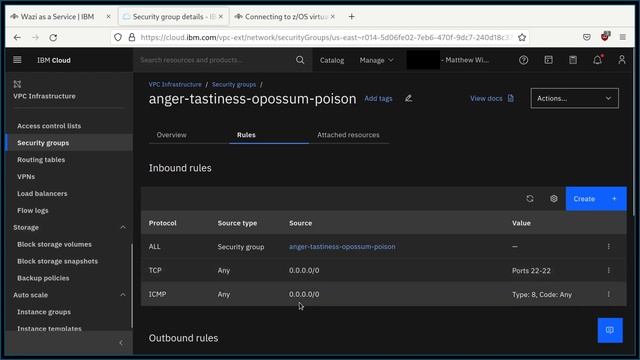Click the search magnifier icon

pos(300,60)
